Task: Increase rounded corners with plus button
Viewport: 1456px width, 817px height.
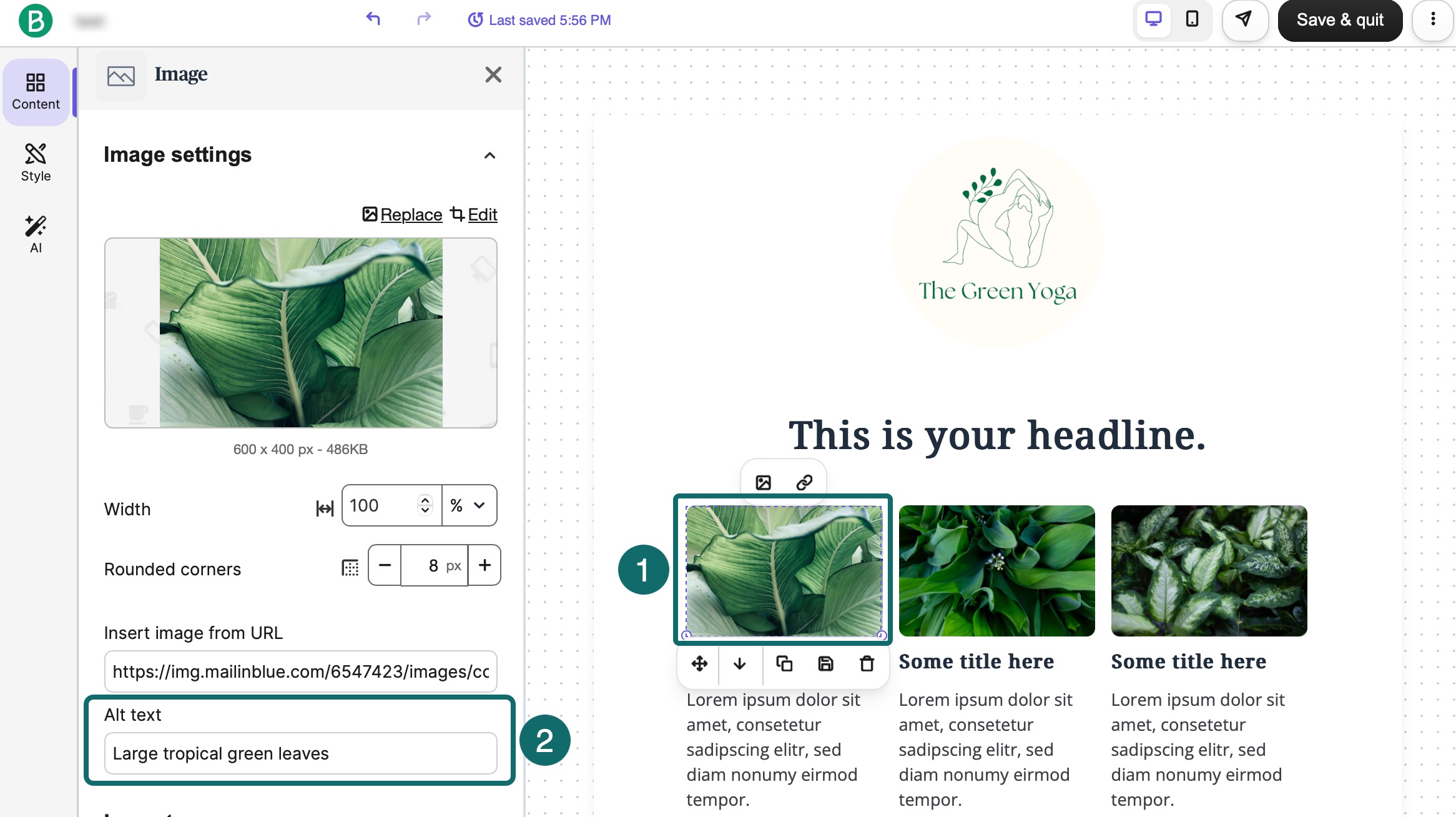Action: [x=485, y=565]
